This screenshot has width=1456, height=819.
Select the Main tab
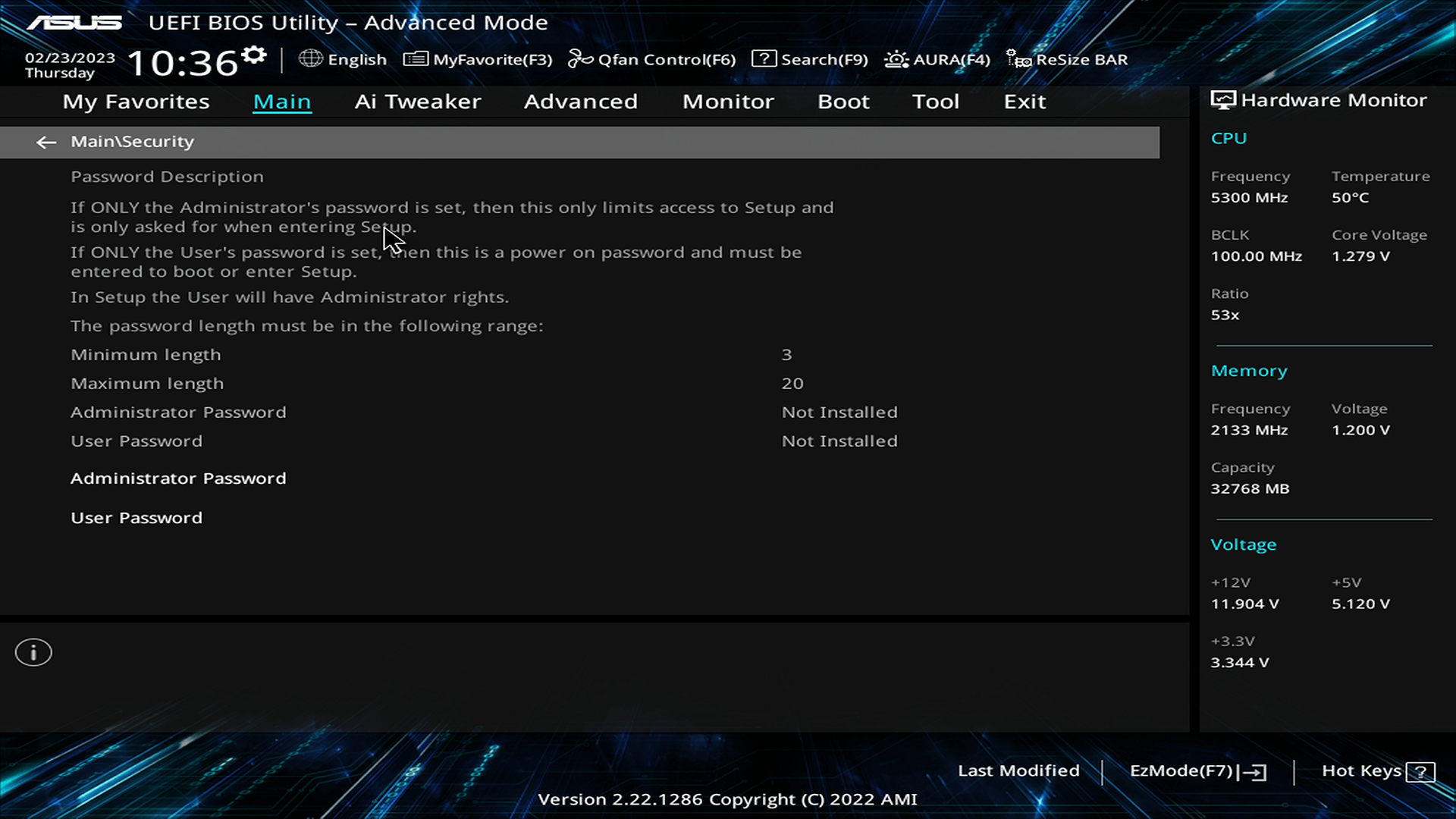(x=282, y=102)
